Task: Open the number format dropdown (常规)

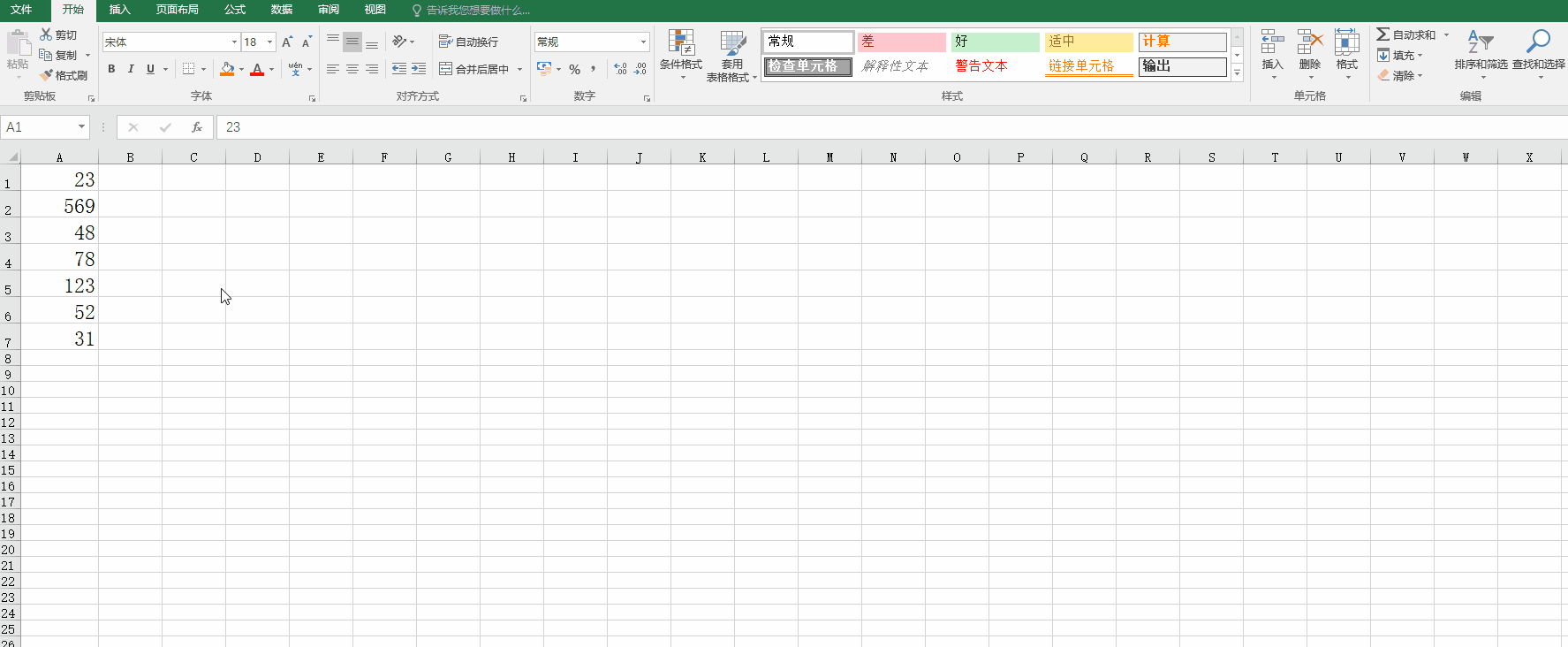Action: coord(643,42)
